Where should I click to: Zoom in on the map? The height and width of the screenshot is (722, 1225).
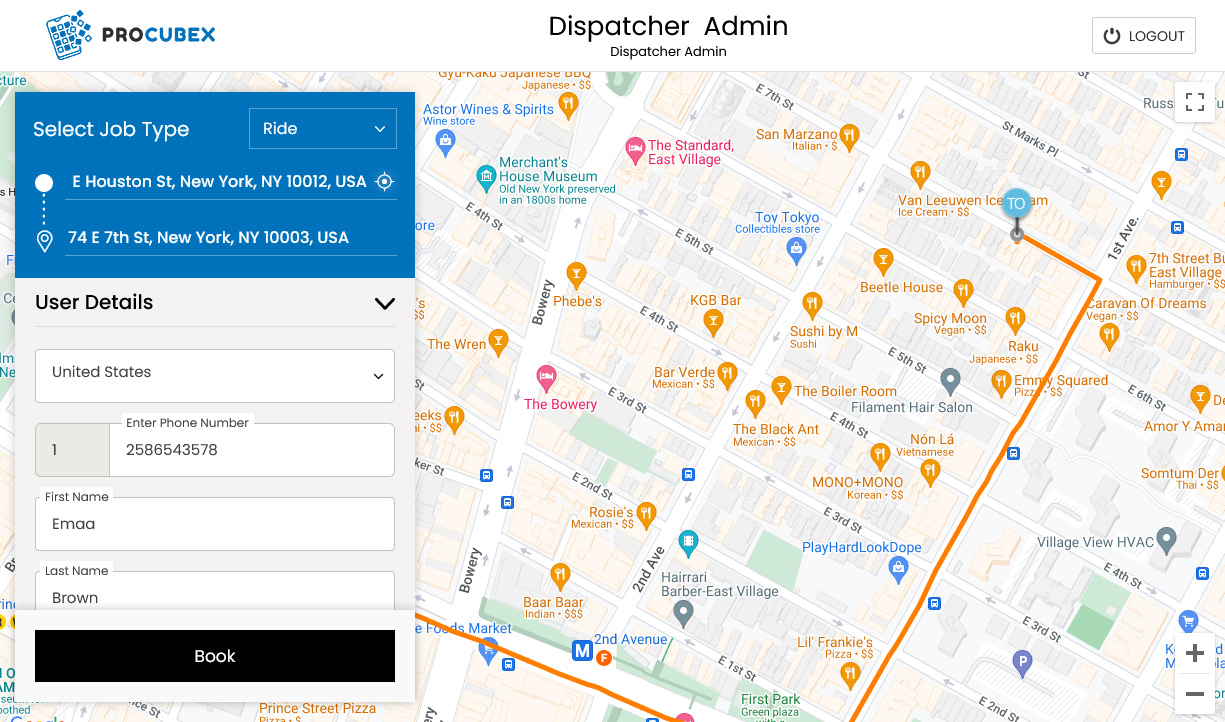pos(1194,654)
